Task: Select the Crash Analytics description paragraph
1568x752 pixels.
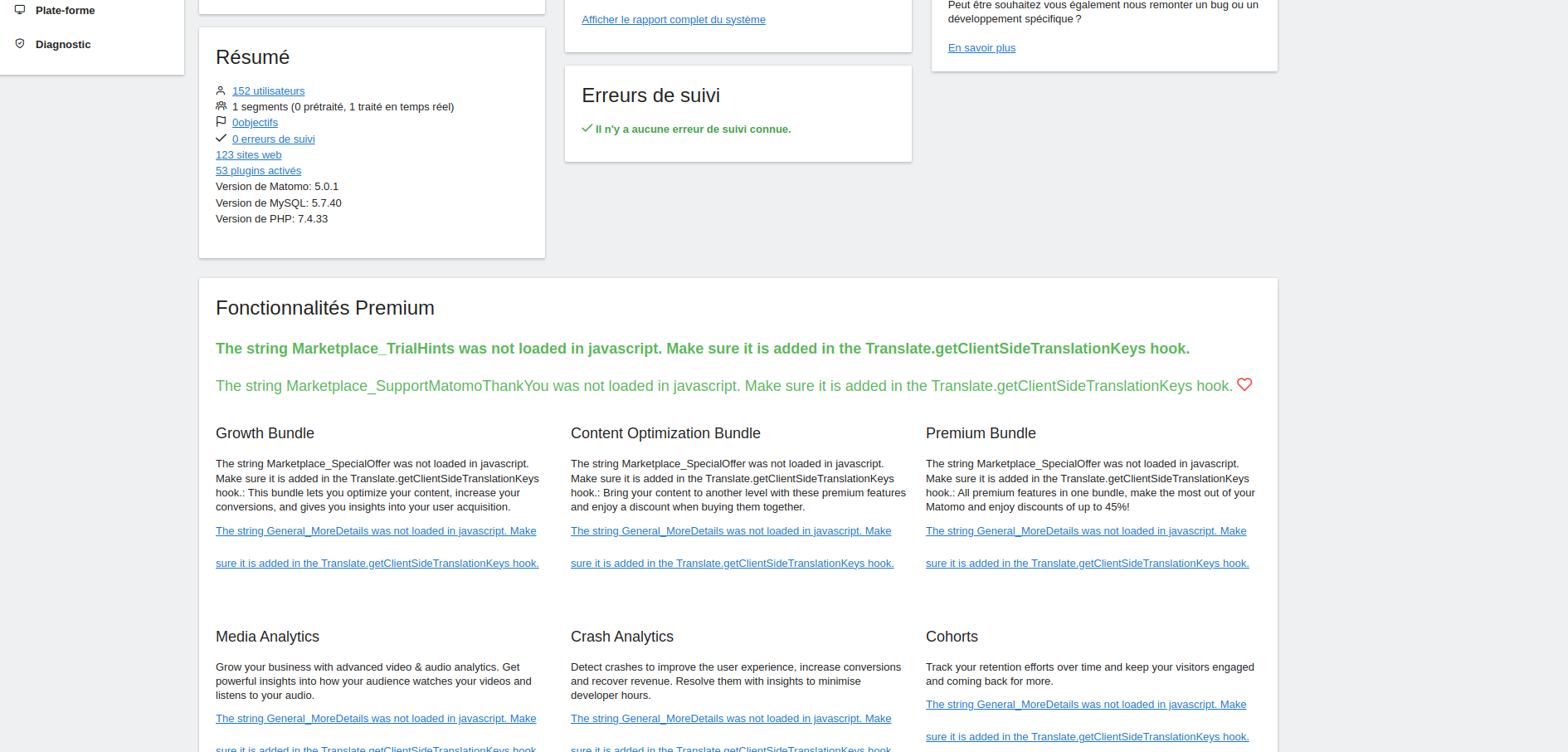Action: [x=736, y=681]
